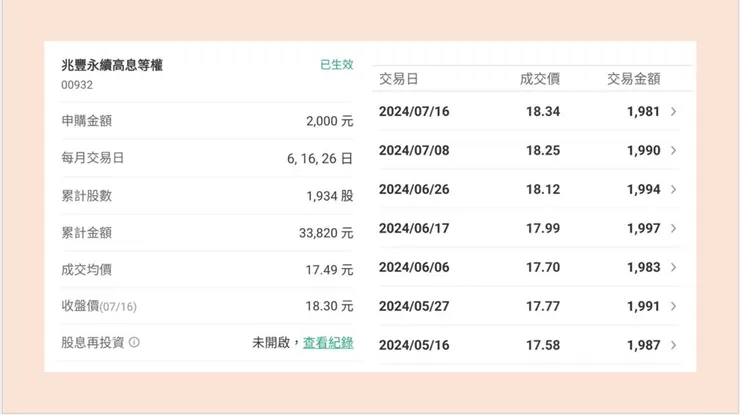The height and width of the screenshot is (415, 740).
Task: Click the value 6, 16, 26 日
Action: coord(320,159)
